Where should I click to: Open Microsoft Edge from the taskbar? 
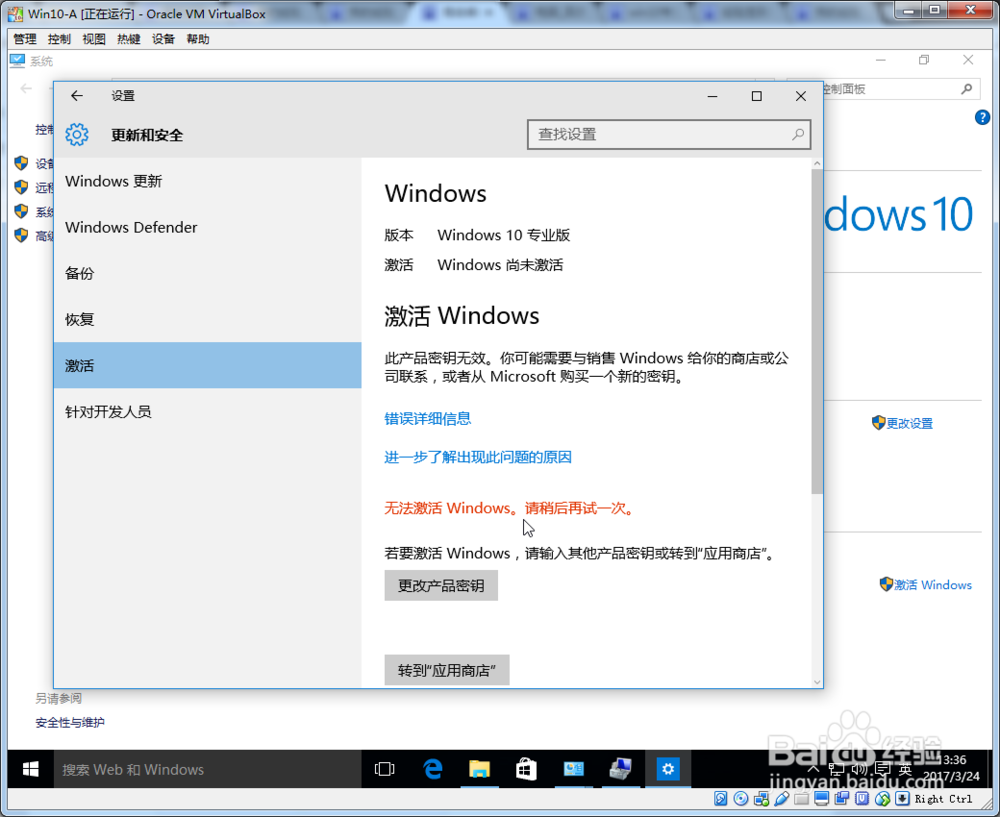[432, 769]
